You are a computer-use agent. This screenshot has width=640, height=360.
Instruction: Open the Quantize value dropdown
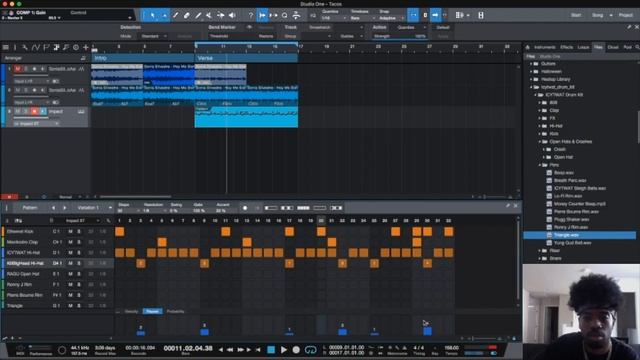(333, 18)
